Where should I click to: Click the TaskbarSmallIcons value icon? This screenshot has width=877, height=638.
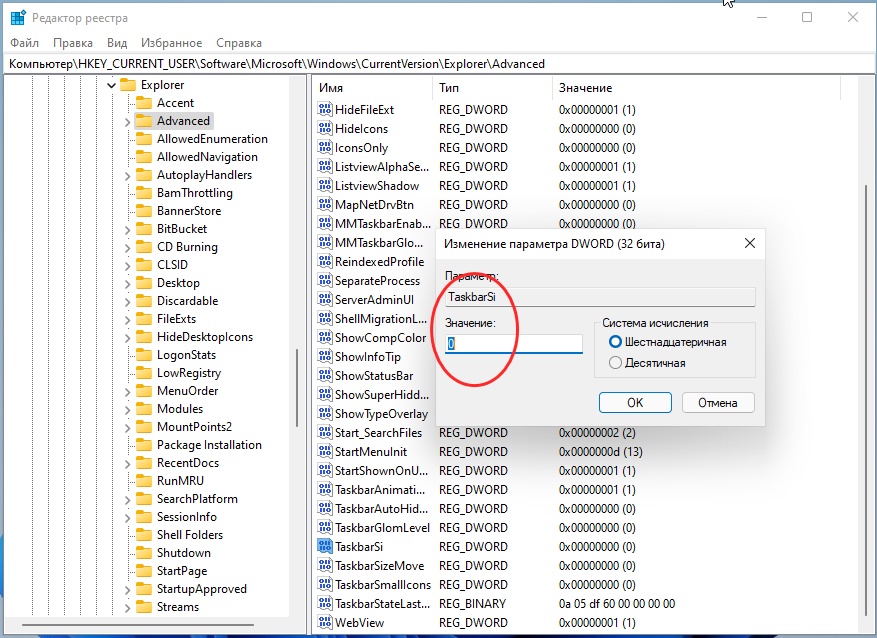point(324,584)
